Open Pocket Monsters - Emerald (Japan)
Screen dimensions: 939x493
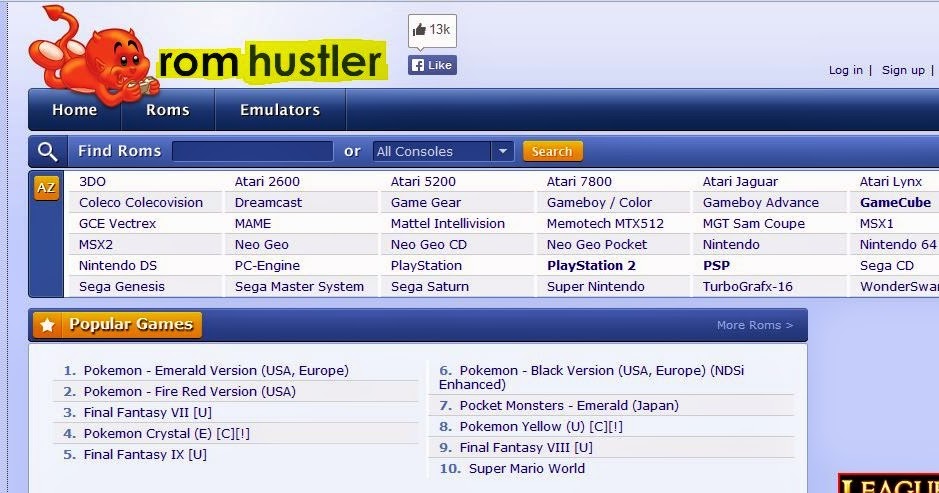point(570,406)
